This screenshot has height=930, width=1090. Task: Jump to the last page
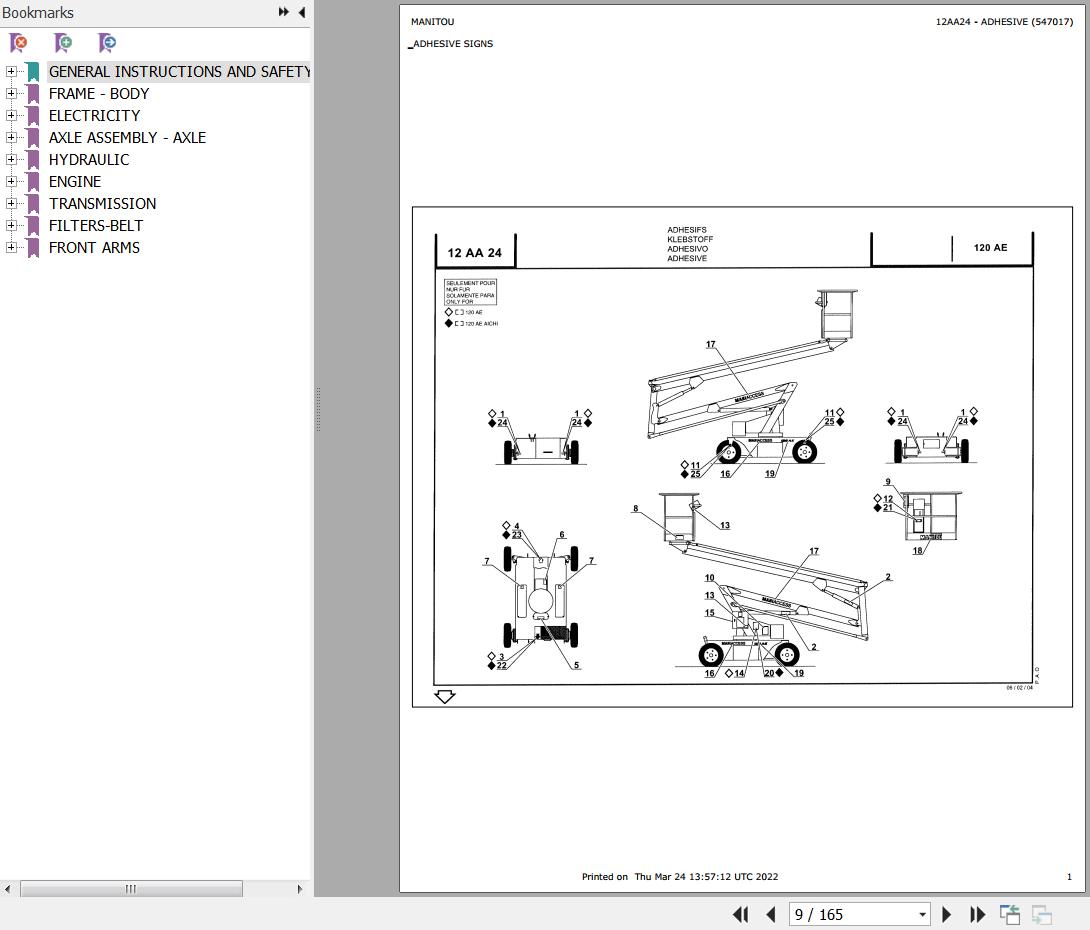(x=977, y=915)
